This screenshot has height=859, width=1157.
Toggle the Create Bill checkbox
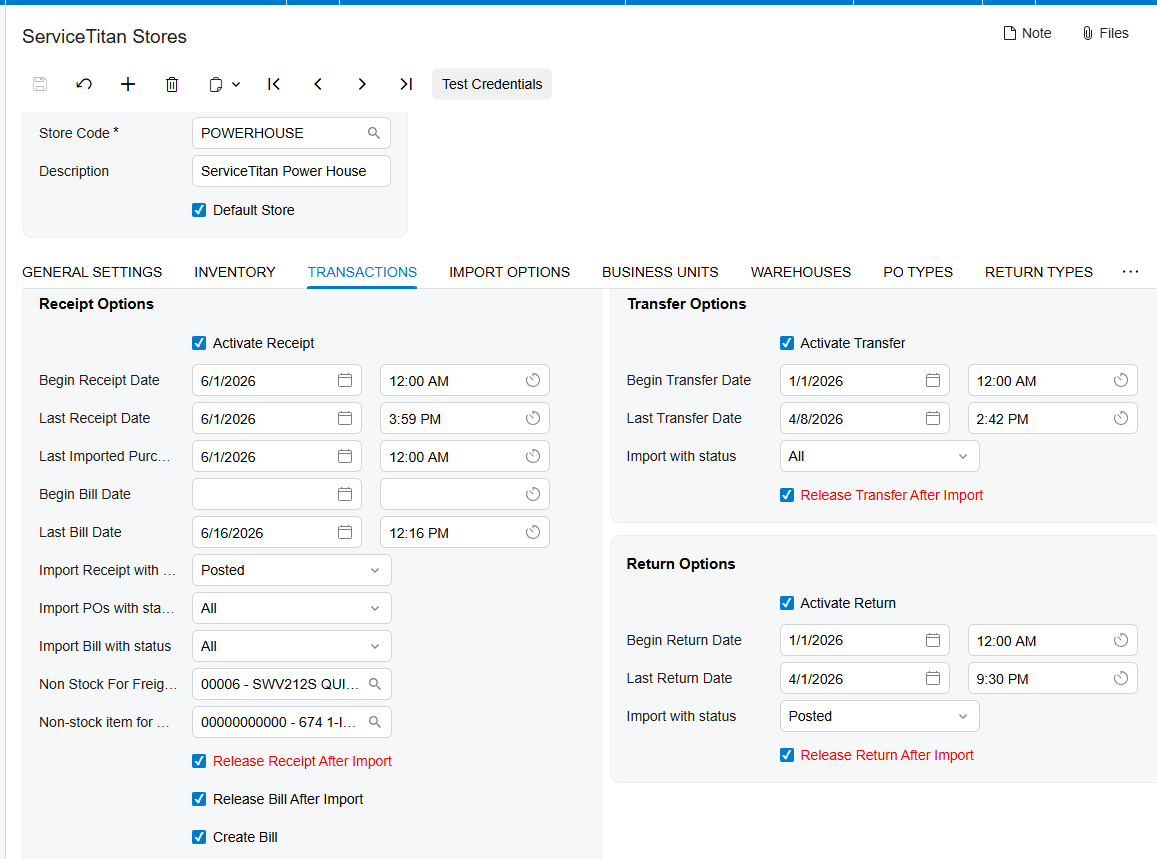coord(199,837)
